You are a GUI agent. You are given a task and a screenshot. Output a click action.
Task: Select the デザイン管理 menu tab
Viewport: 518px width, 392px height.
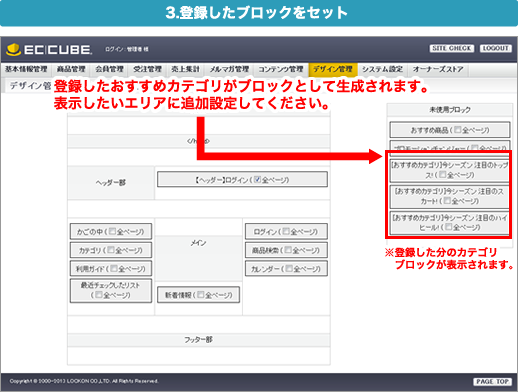[333, 69]
